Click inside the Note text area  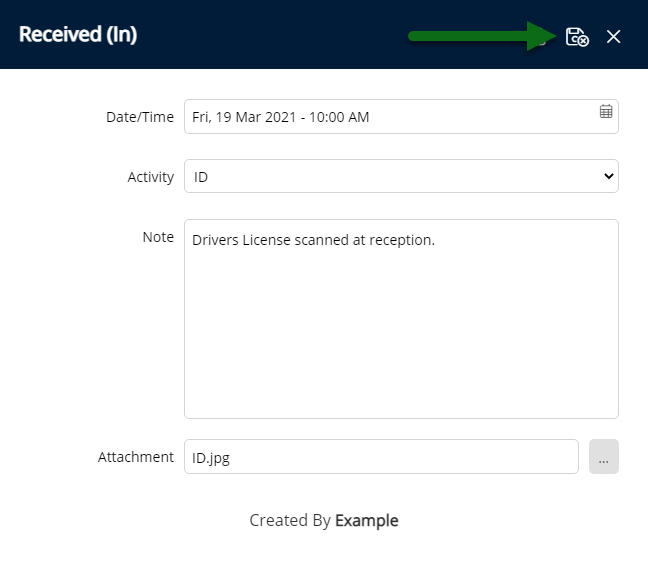[x=401, y=319]
